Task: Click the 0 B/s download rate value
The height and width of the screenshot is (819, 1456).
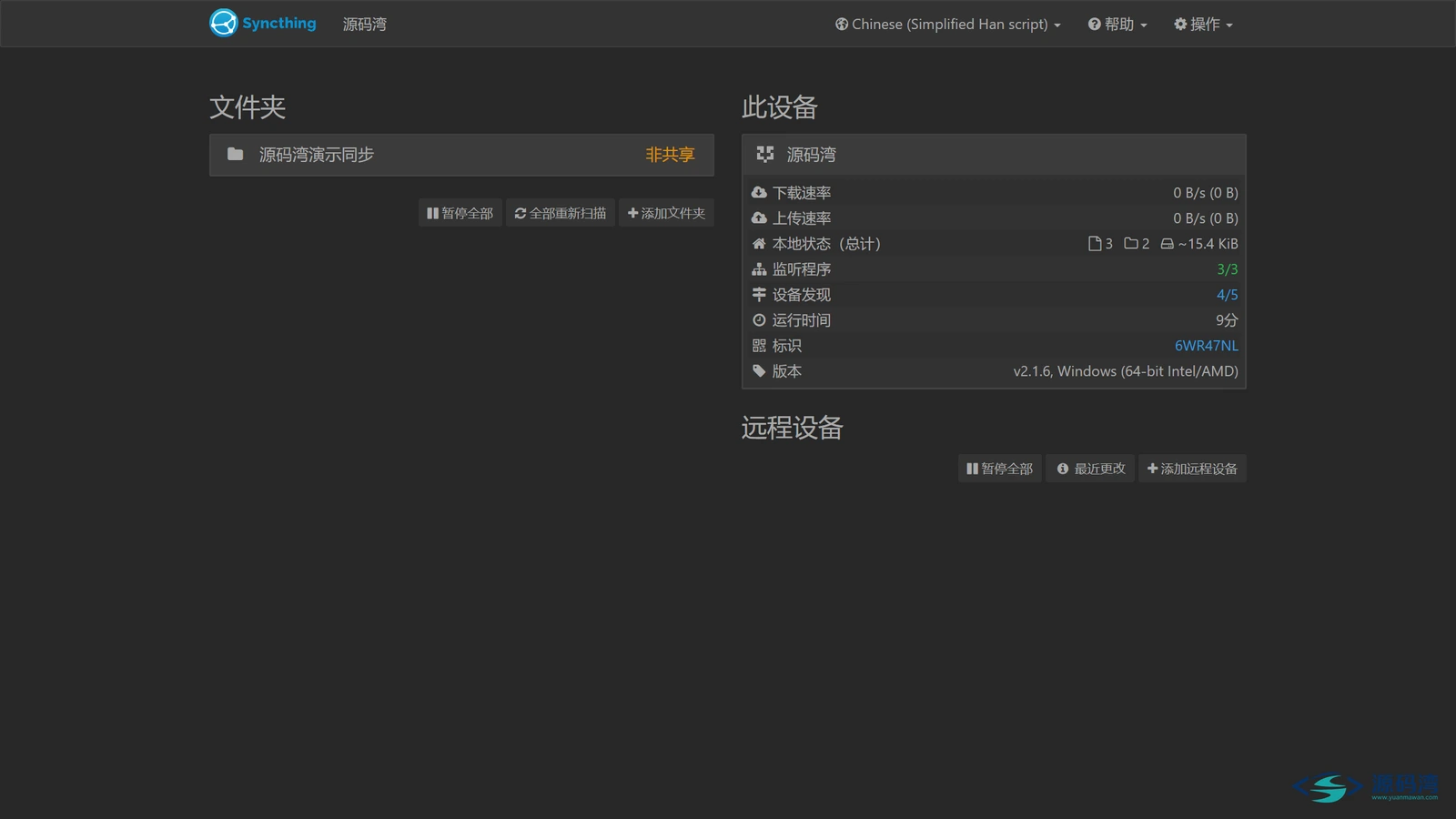Action: 1205,193
